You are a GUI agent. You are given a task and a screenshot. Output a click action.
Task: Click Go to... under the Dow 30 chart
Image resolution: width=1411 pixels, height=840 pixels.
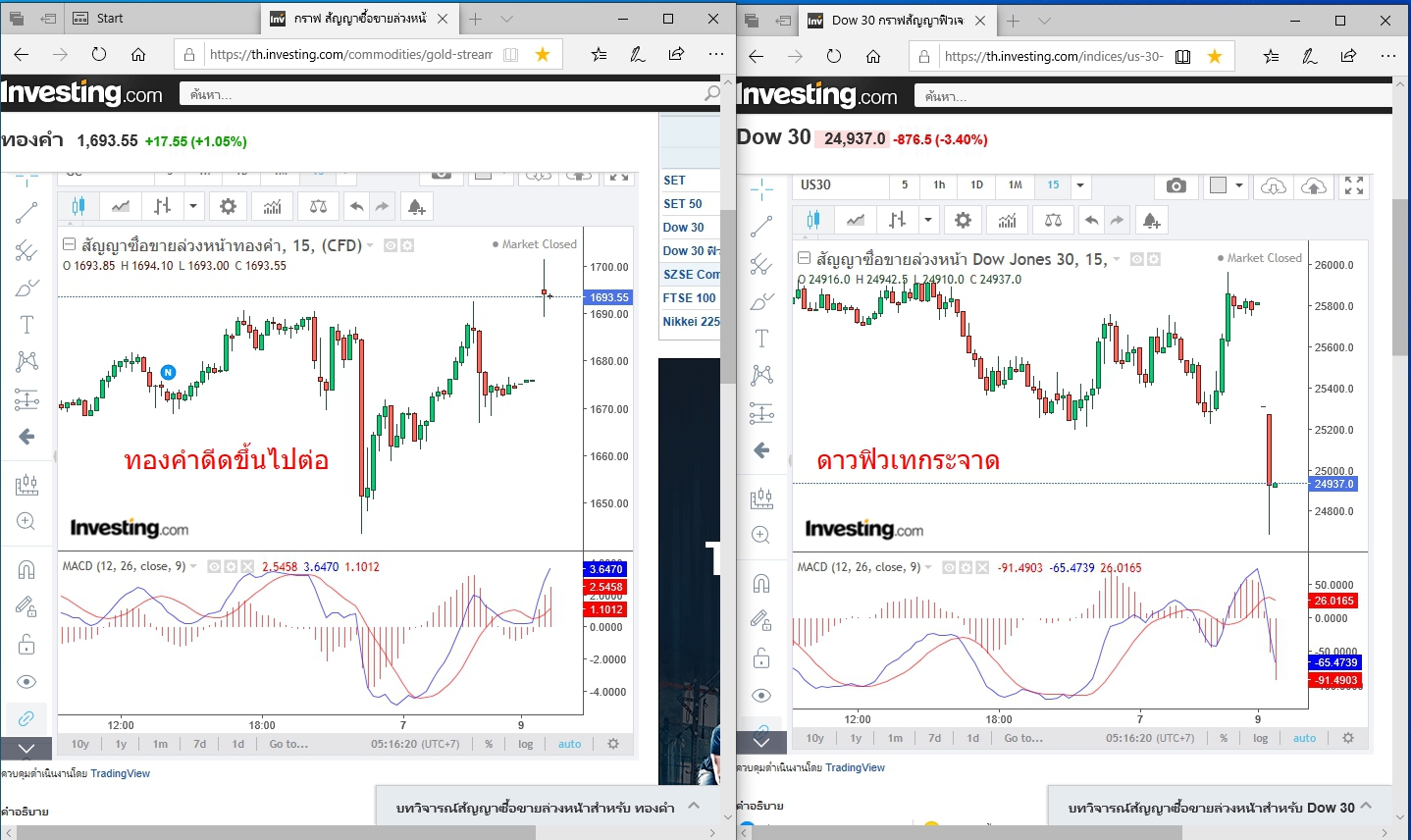pyautogui.click(x=1023, y=738)
